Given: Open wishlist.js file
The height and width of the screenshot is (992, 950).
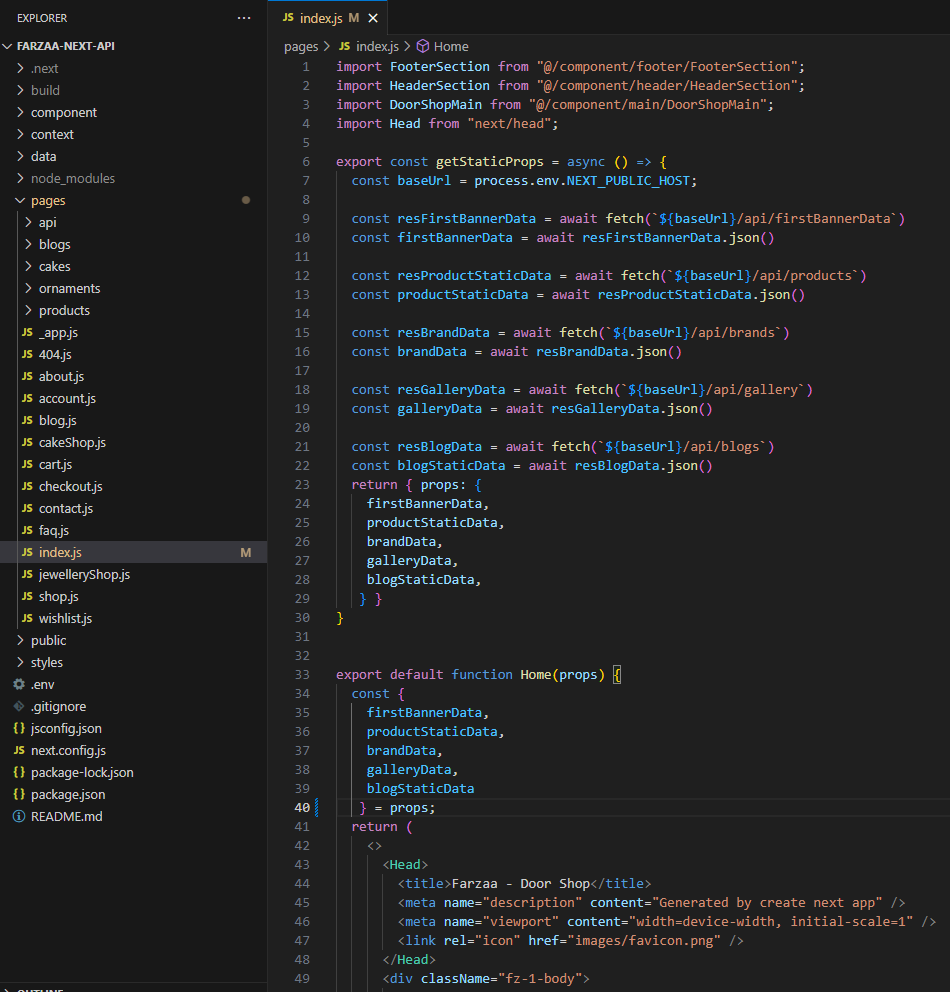Looking at the screenshot, I should [x=65, y=618].
